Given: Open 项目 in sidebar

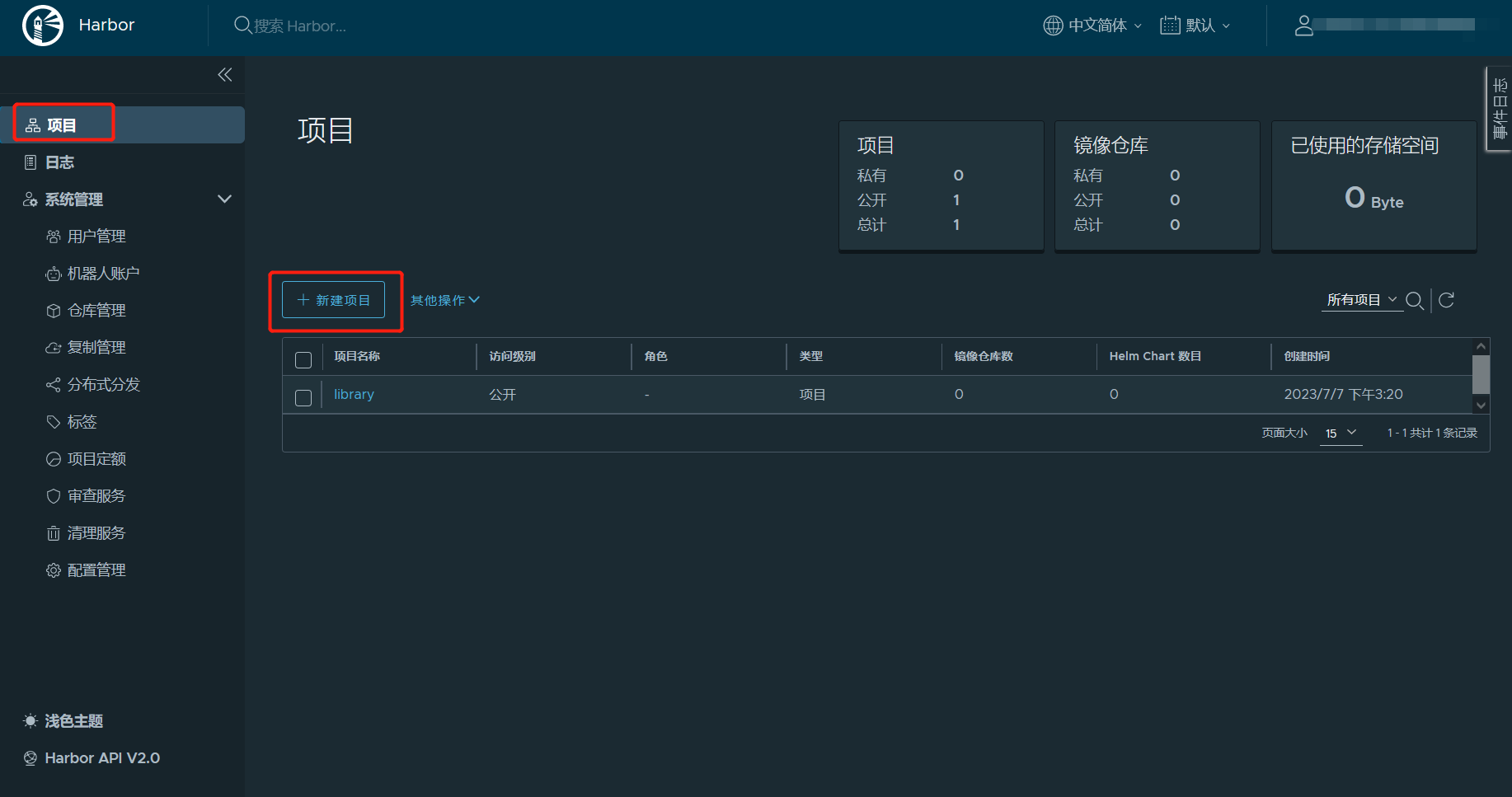Looking at the screenshot, I should click(x=122, y=125).
